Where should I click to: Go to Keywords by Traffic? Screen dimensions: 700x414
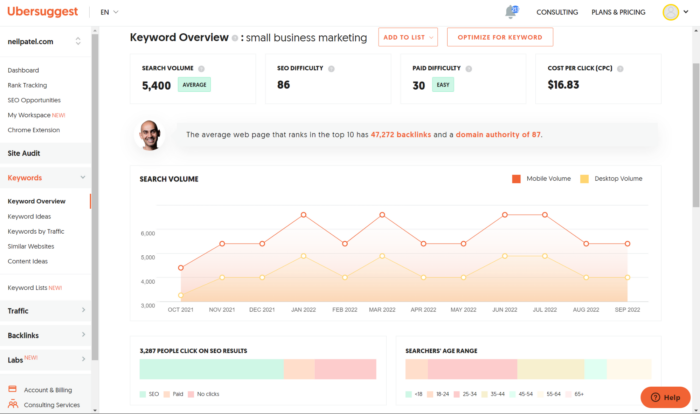pos(36,231)
